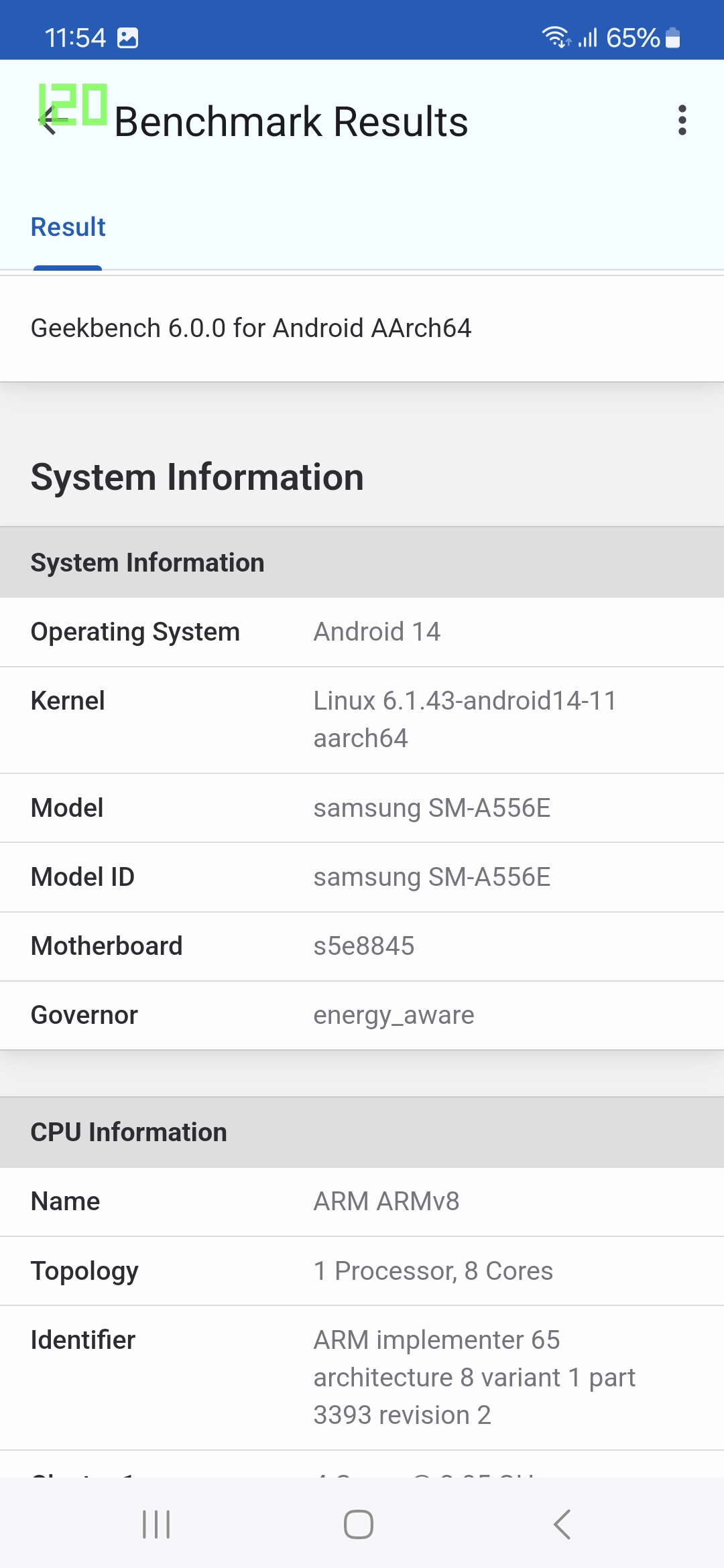The height and width of the screenshot is (1568, 724).
Task: Switch to the Result tab
Action: click(x=68, y=228)
